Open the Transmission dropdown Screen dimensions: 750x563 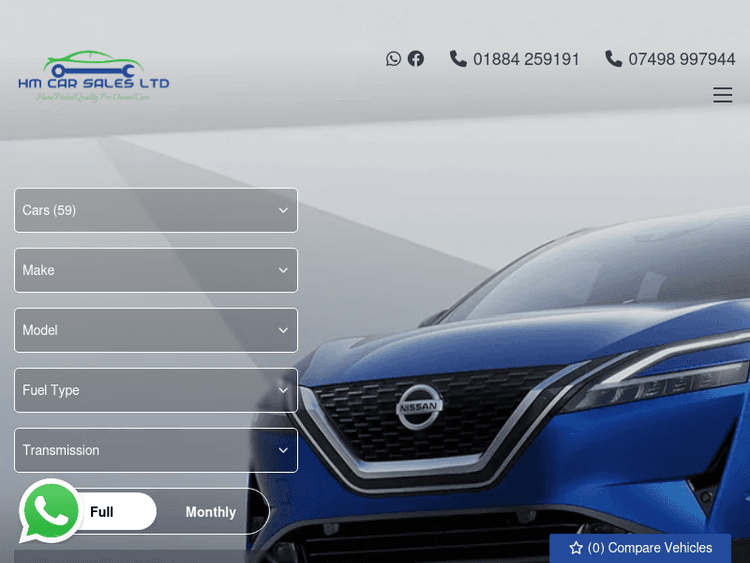[156, 451]
